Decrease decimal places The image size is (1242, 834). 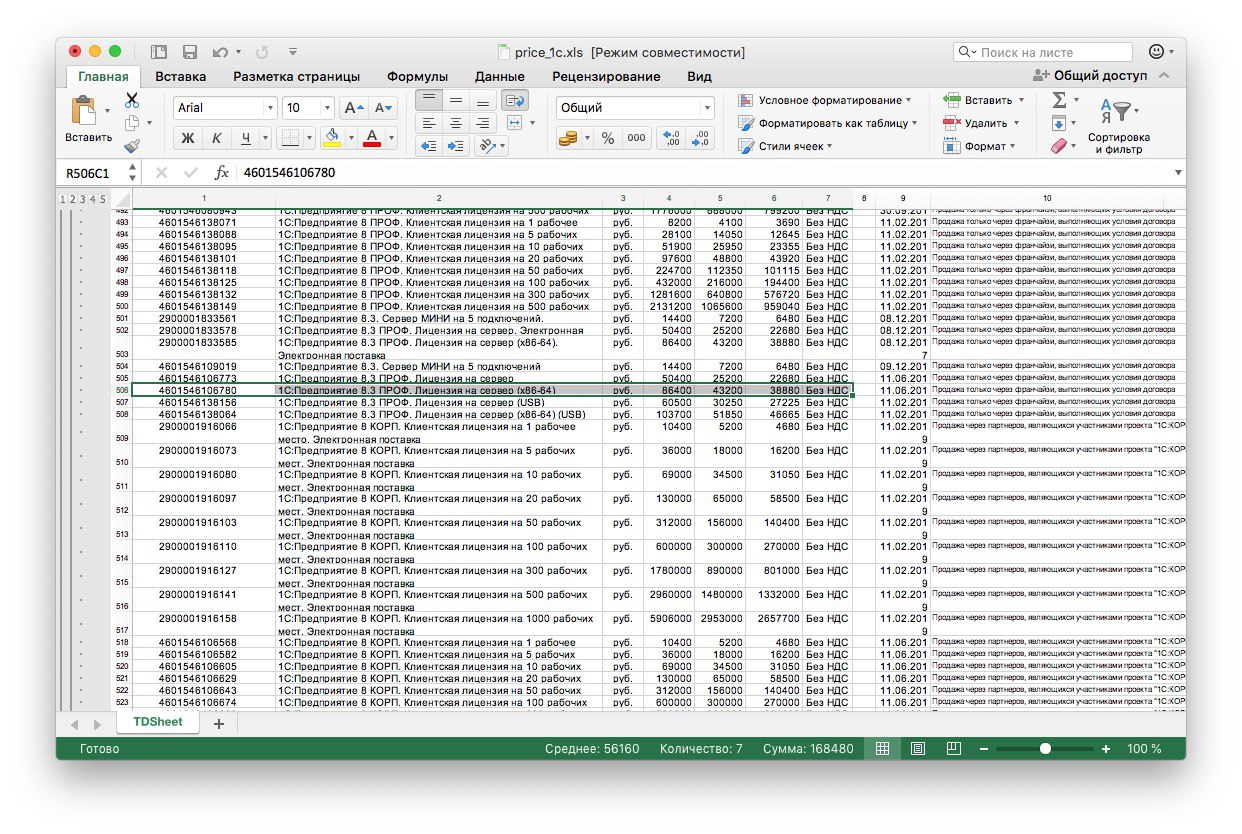(701, 139)
